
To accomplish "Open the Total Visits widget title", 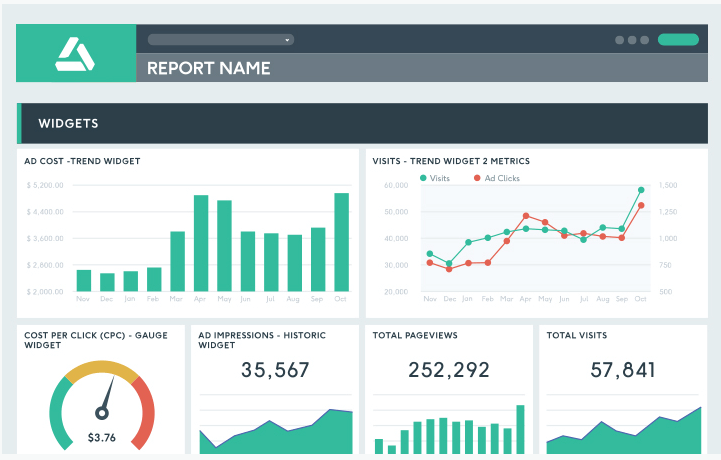I will [577, 335].
